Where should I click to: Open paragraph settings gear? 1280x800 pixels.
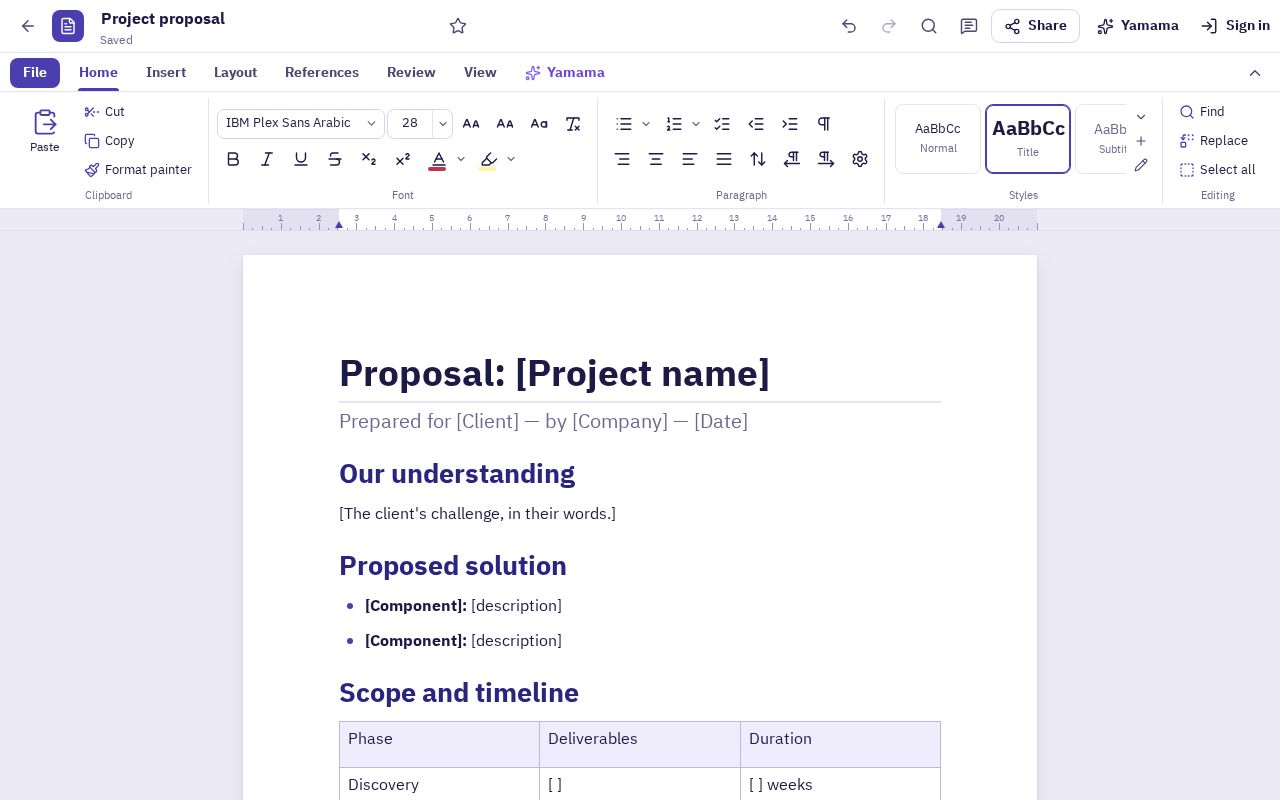coord(860,159)
